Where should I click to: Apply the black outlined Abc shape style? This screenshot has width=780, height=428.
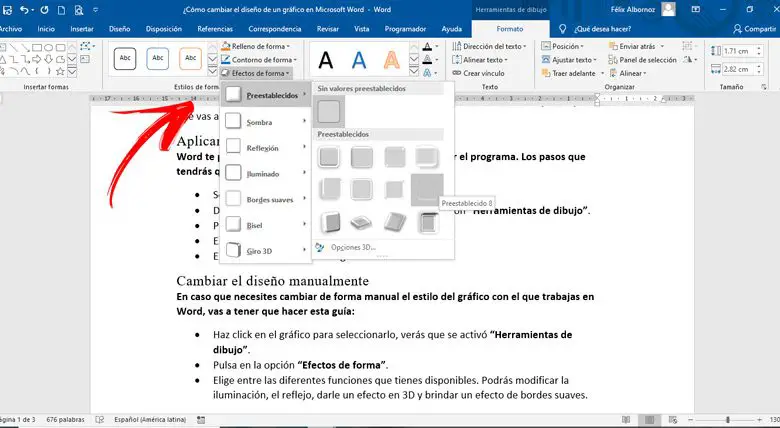(x=125, y=58)
